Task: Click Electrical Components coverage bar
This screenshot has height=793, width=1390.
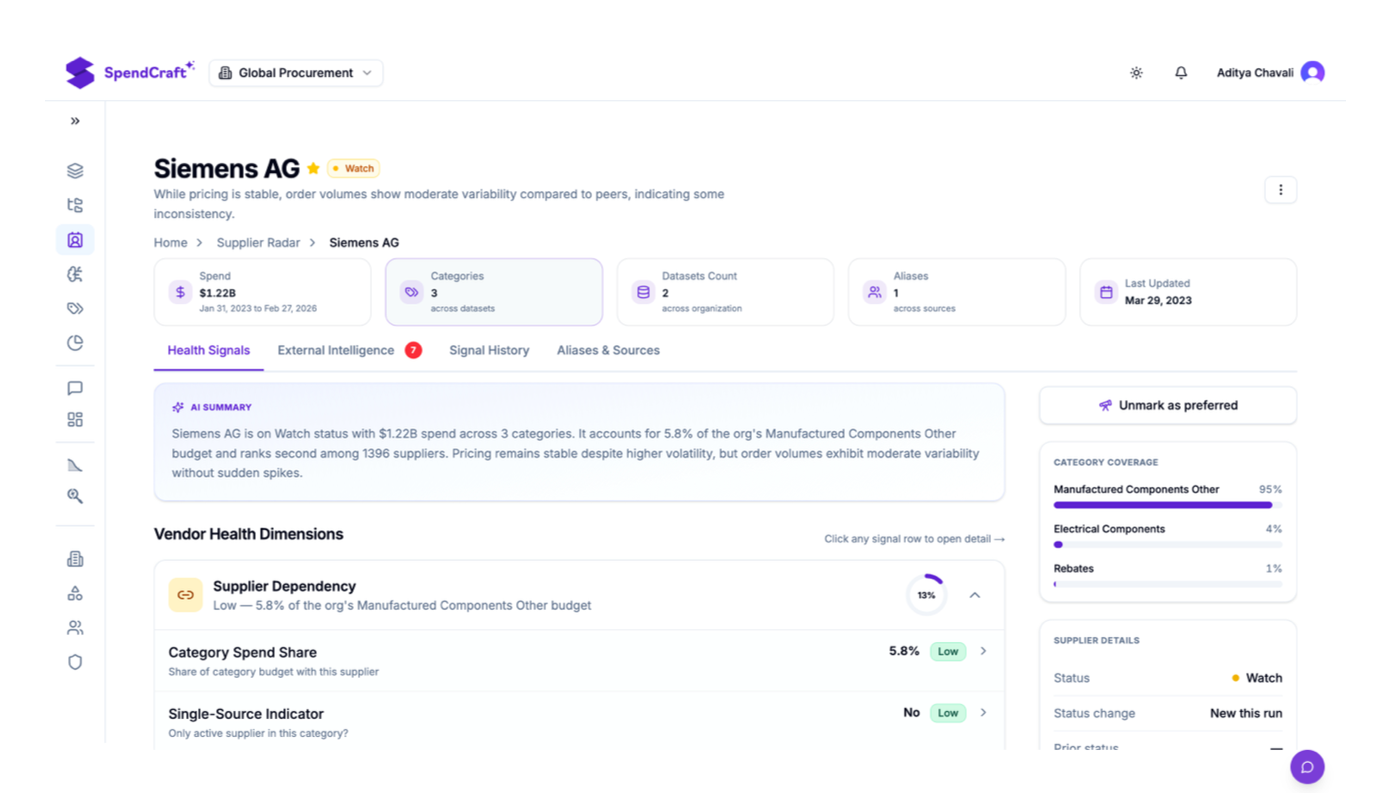Action: [x=1168, y=545]
